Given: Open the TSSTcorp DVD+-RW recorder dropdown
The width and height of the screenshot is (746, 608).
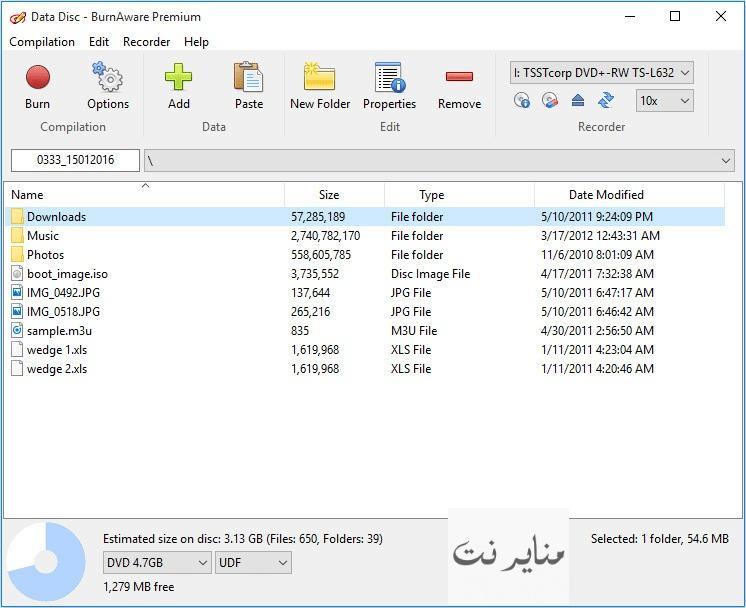Looking at the screenshot, I should coord(601,73).
